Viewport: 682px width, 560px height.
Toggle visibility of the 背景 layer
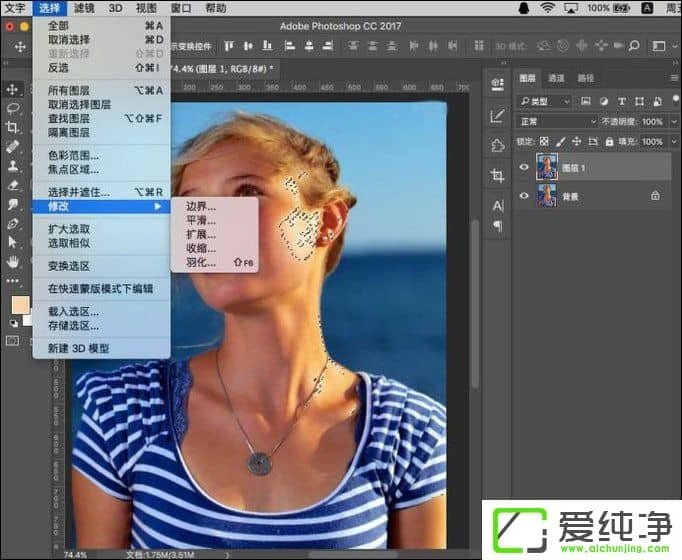(x=524, y=196)
